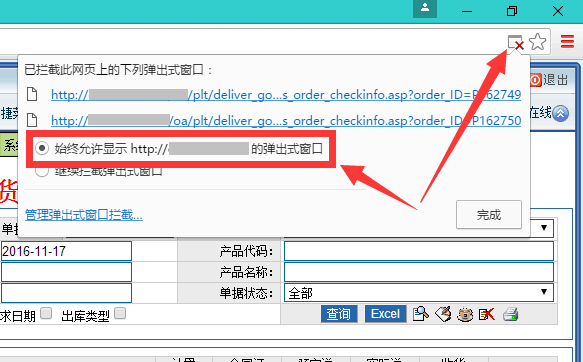This screenshot has width=583, height=362.
Task: Open the browser hamburger menu
Action: pos(567,41)
